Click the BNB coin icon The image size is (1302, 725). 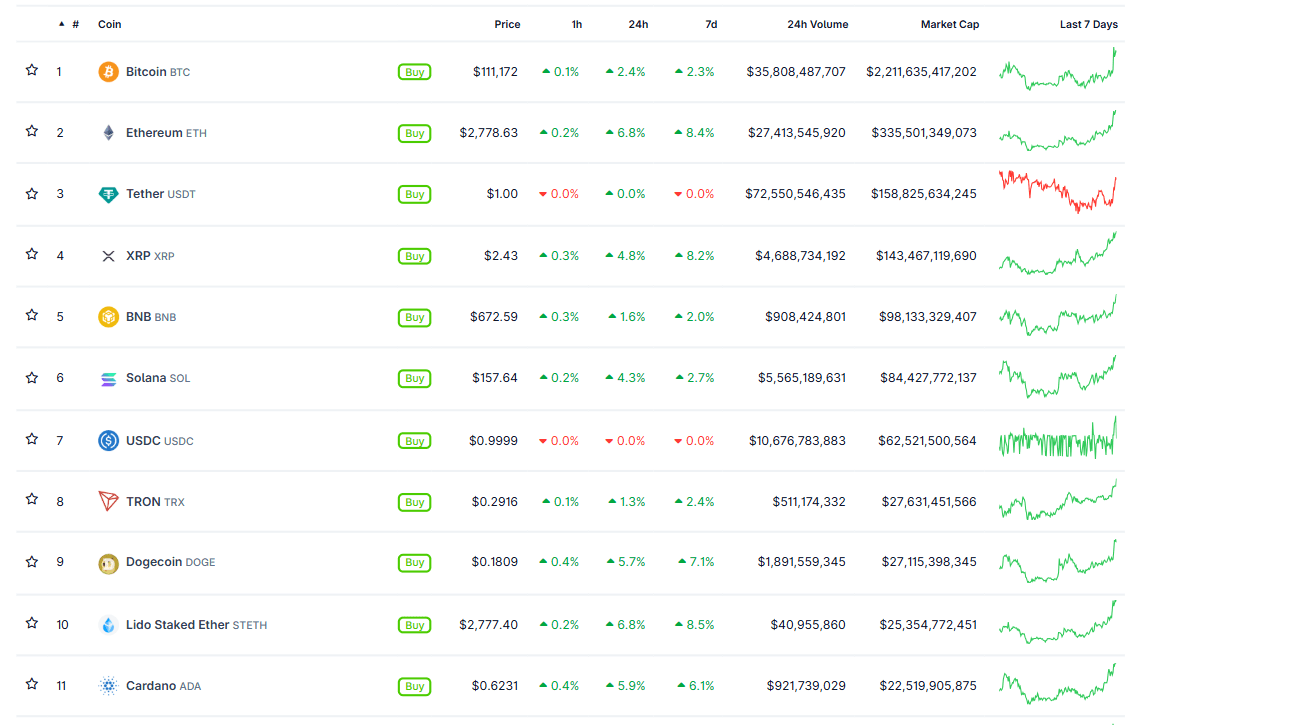click(108, 317)
